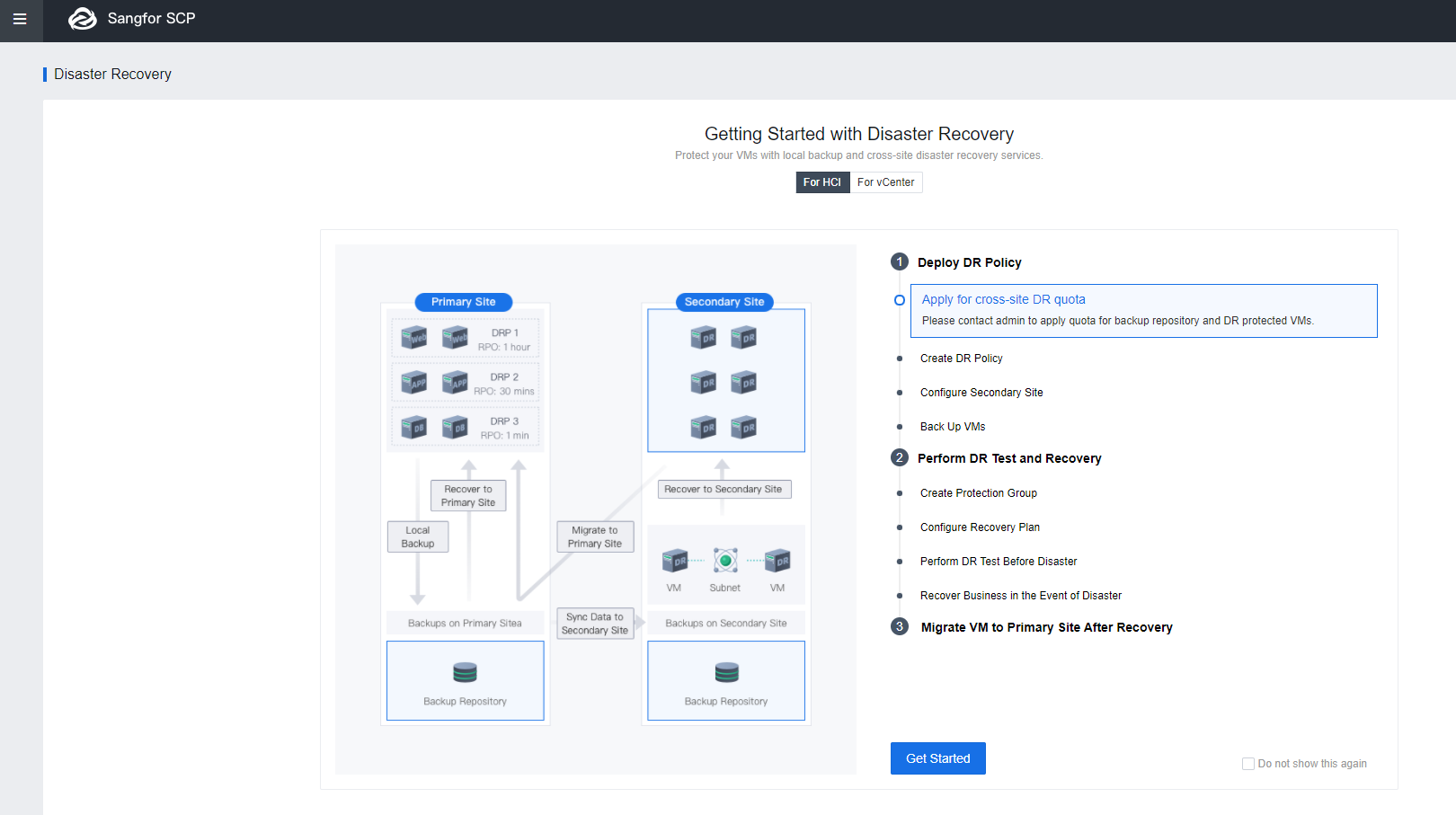Click the Migrate to Primary Site label

click(x=595, y=536)
